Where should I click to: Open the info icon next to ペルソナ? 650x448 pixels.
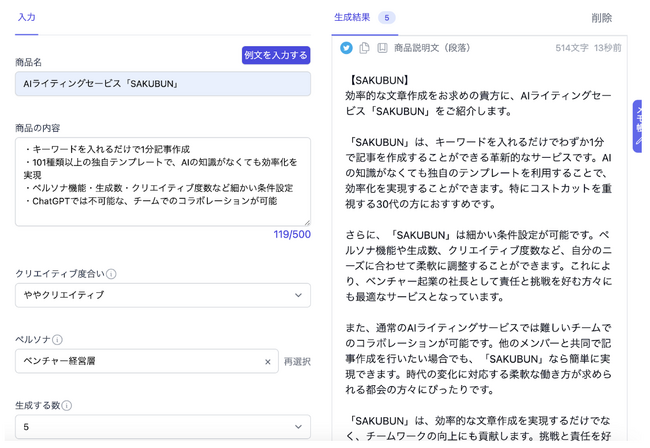(57, 340)
